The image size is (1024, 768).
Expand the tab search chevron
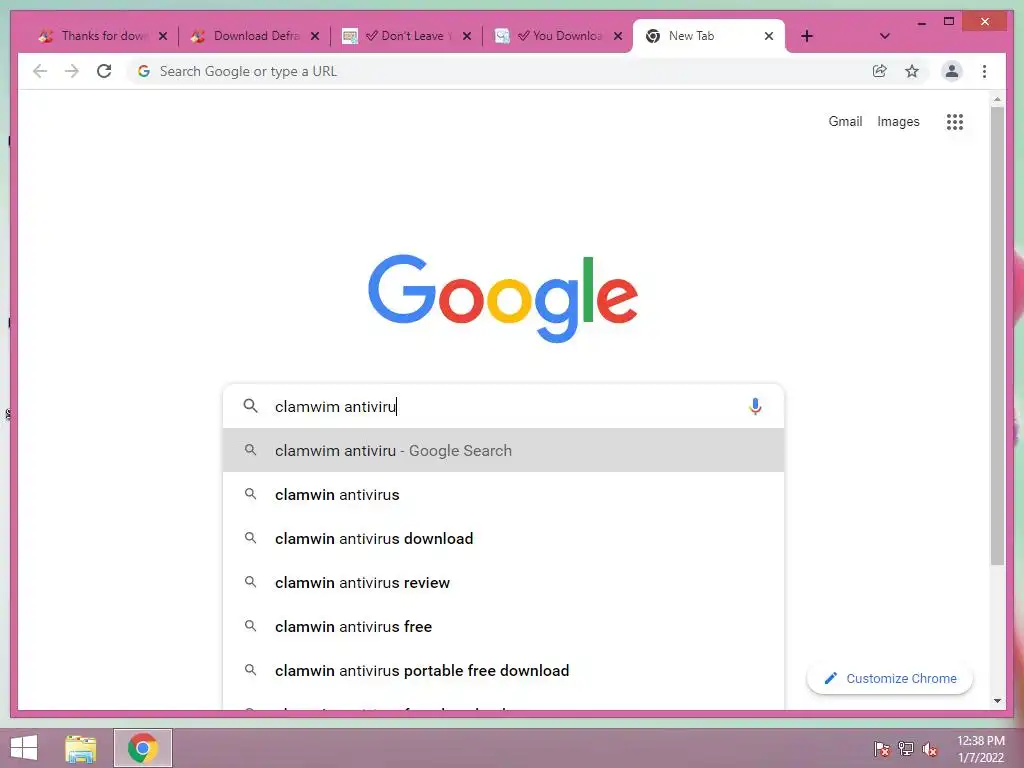(884, 36)
